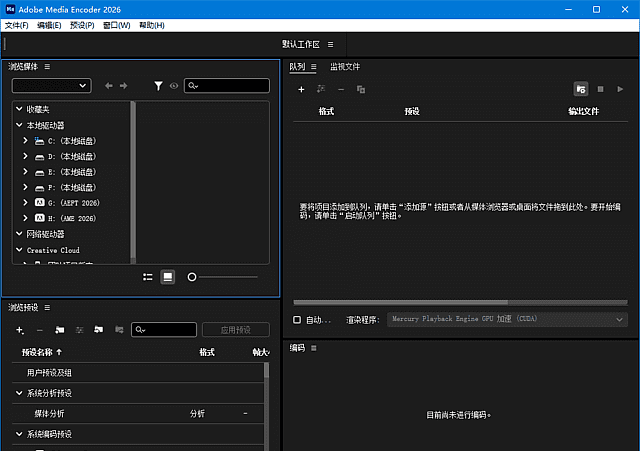Screen dimensions: 640x451
Task: Collapse the 系统分析预设 group
Action: point(19,393)
